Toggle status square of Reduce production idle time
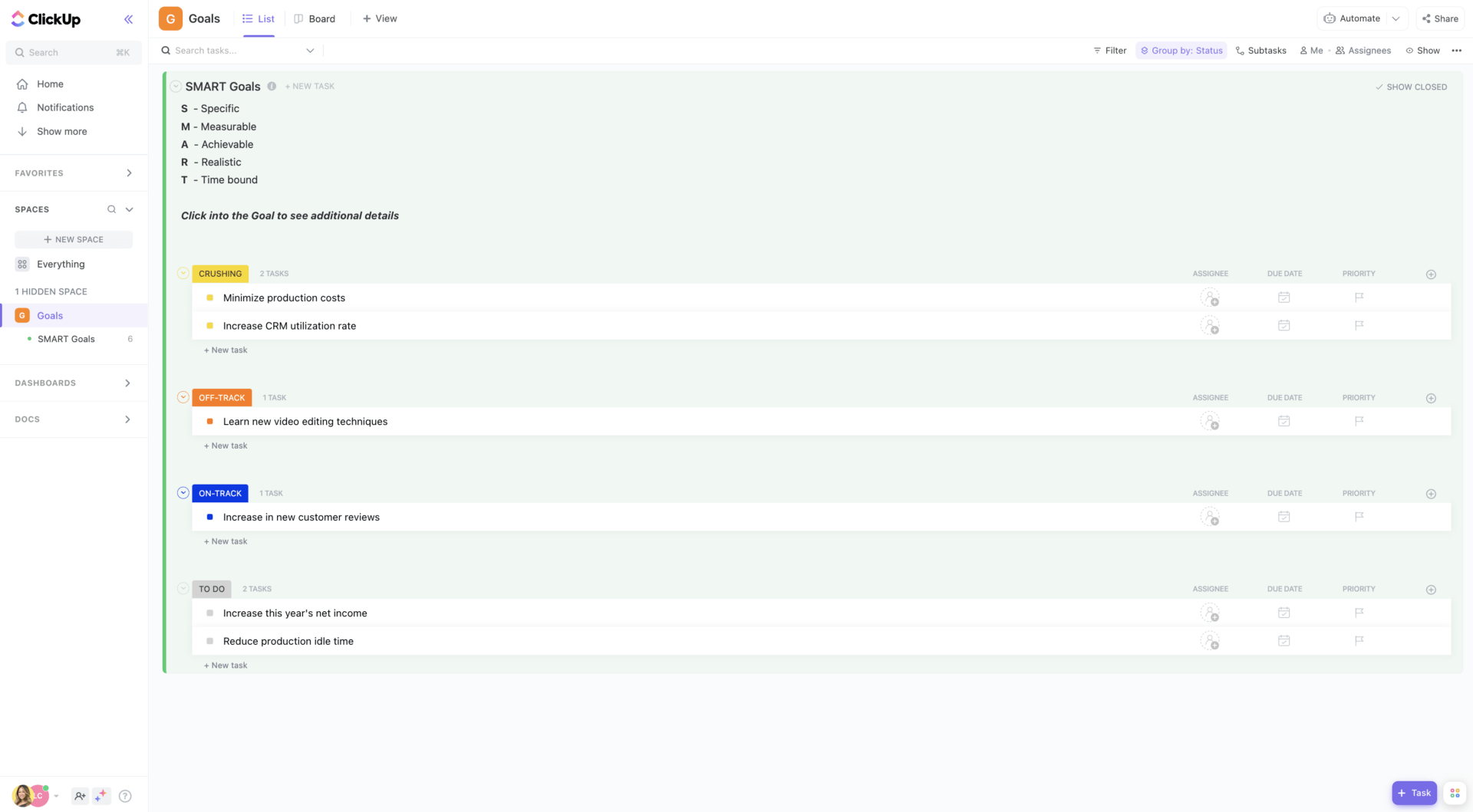Viewport: 1473px width, 812px height. click(x=209, y=641)
